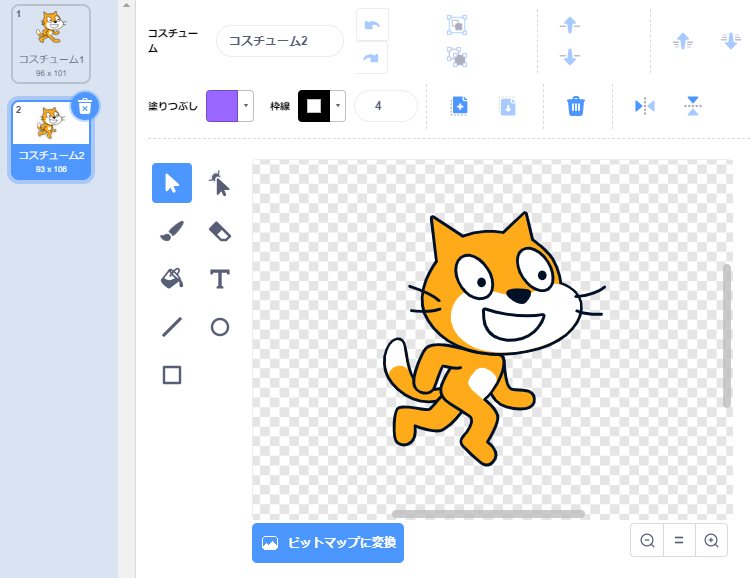Screen dimensions: 752x578
Task: Flip the costume vertically
Action: pos(693,106)
